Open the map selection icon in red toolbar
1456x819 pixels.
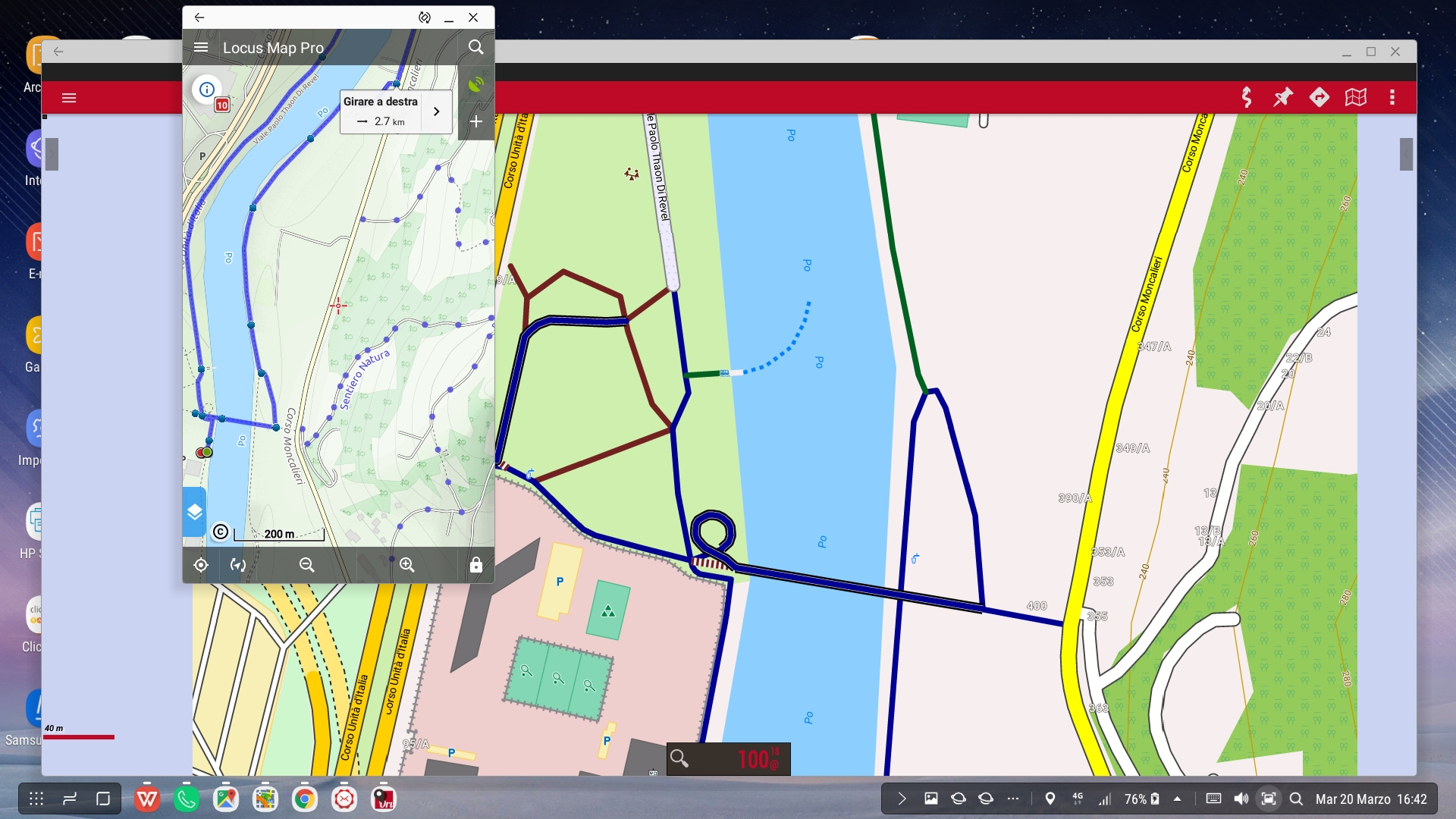click(1356, 97)
